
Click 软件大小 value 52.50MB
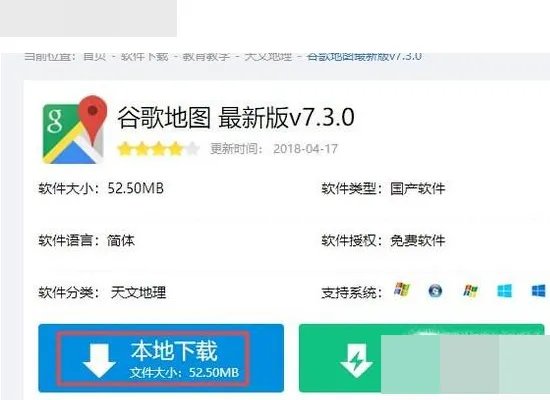tap(136, 188)
